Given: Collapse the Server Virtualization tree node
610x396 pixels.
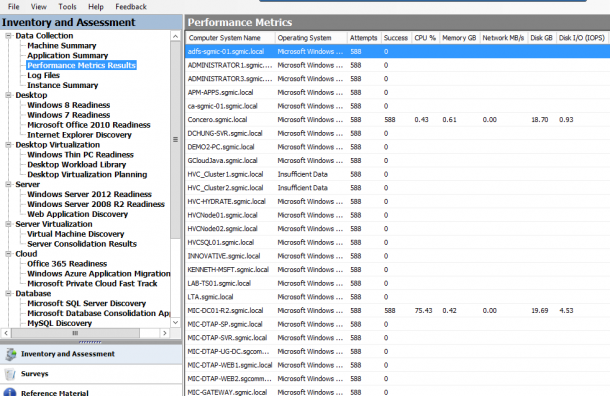Looking at the screenshot, I should [x=8, y=224].
